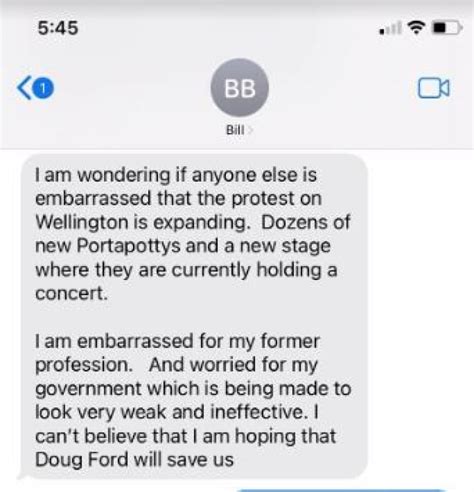Tap the battery indicator icon
474x492 pixels.
coord(447,28)
